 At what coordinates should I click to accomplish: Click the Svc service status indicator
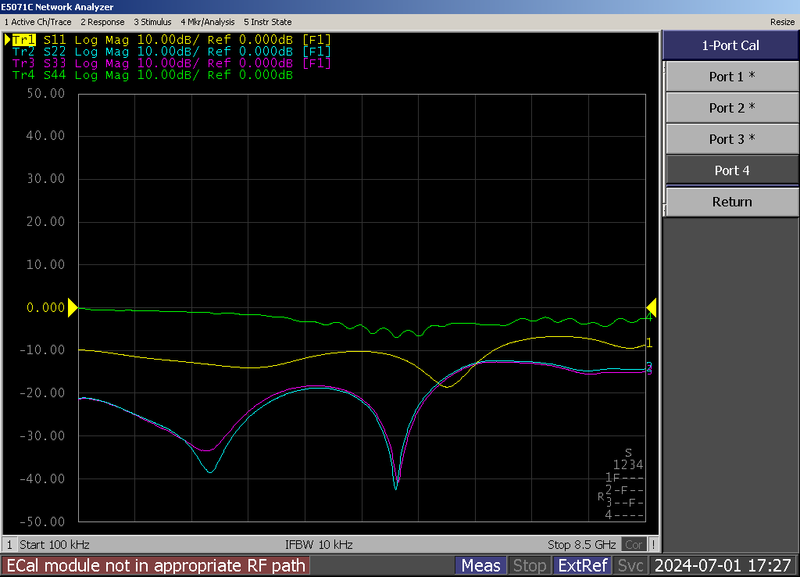630,566
